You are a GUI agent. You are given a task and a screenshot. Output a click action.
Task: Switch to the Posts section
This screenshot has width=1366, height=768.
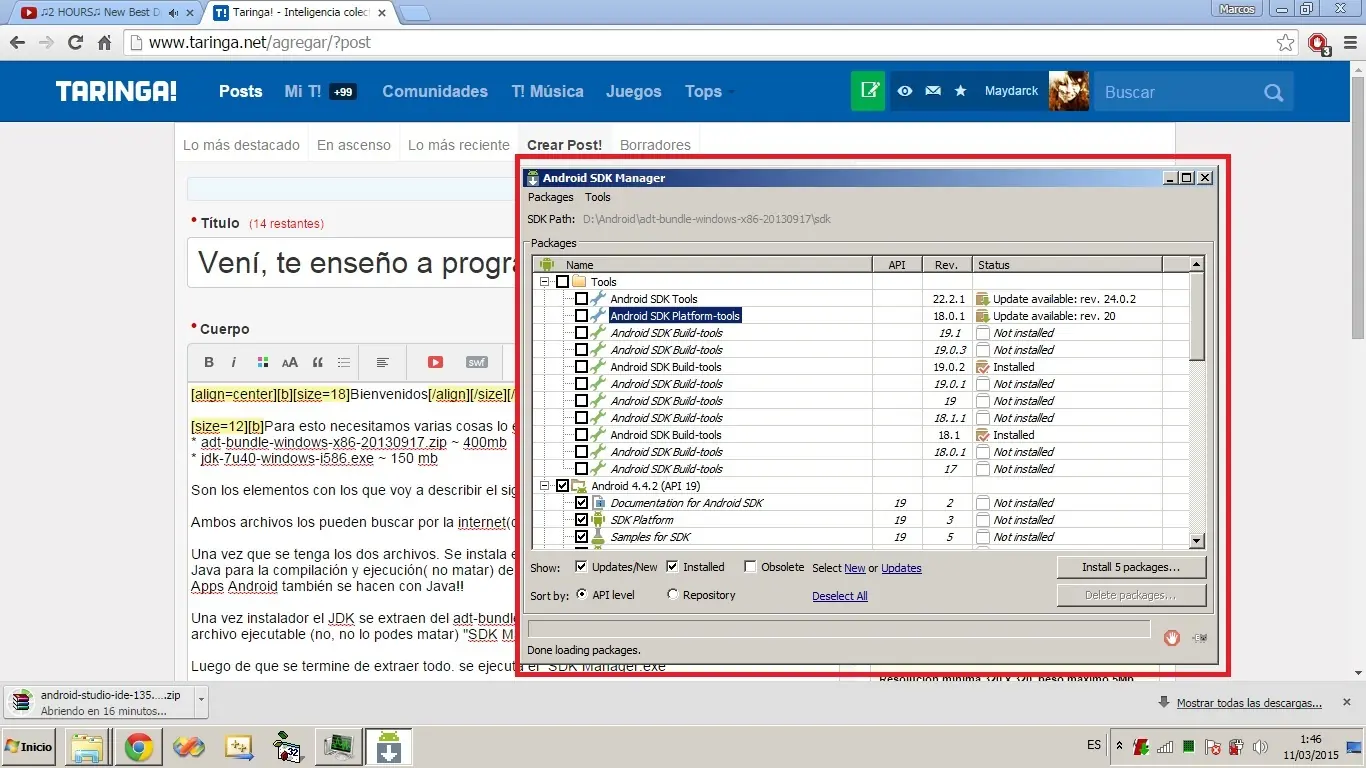[x=241, y=91]
